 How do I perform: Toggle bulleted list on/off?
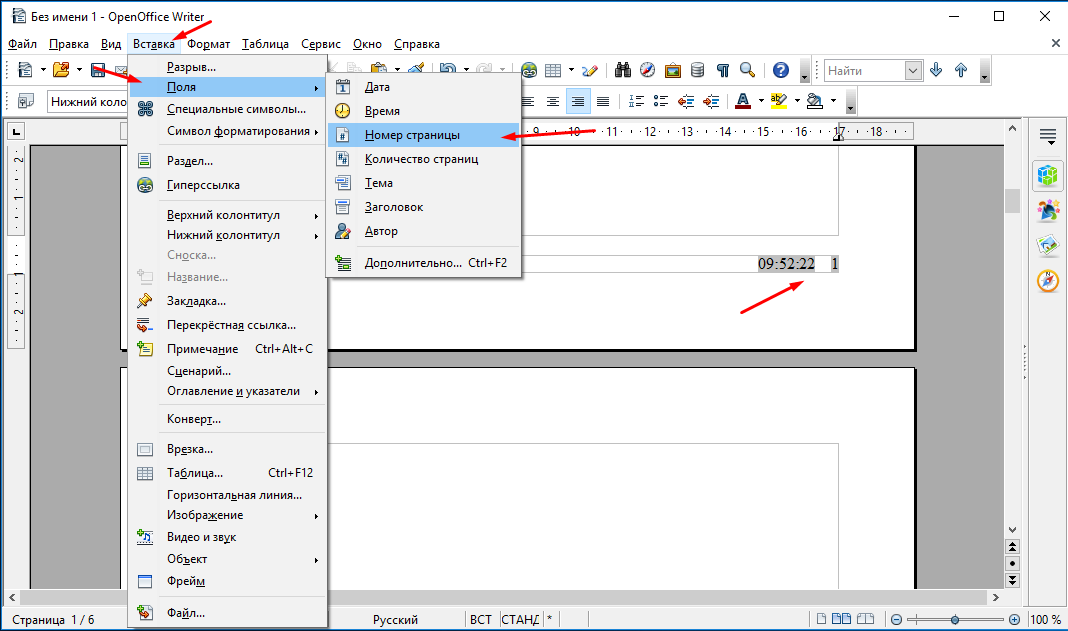(x=661, y=102)
